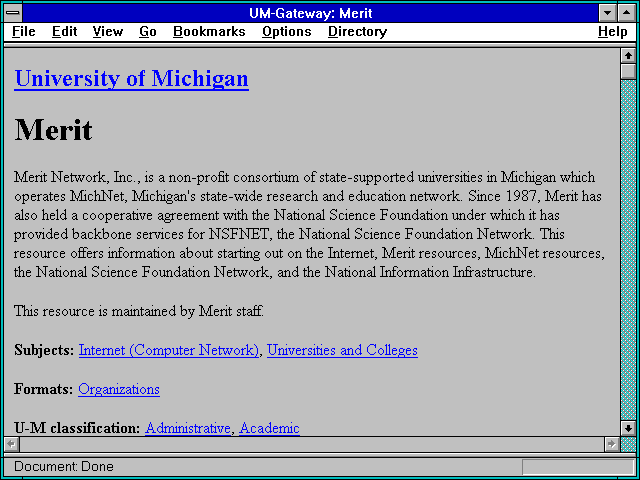Screen dimensions: 640x480
Task: Open the File menu
Action: pyautogui.click(x=24, y=31)
